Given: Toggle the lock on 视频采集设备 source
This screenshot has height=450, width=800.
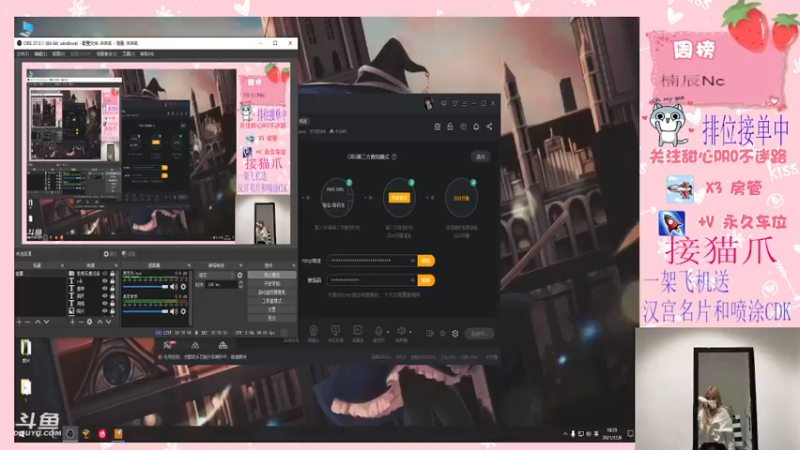Looking at the screenshot, I should pyautogui.click(x=112, y=273).
